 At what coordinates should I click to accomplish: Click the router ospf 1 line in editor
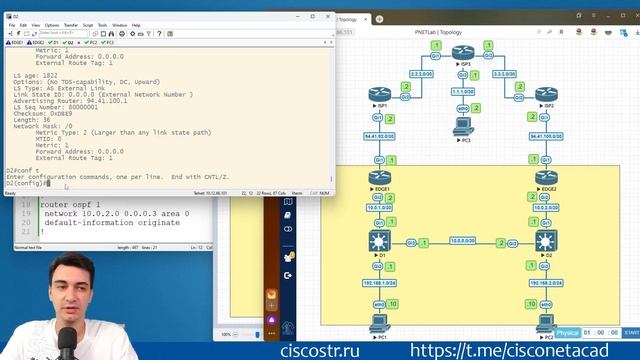(x=70, y=204)
